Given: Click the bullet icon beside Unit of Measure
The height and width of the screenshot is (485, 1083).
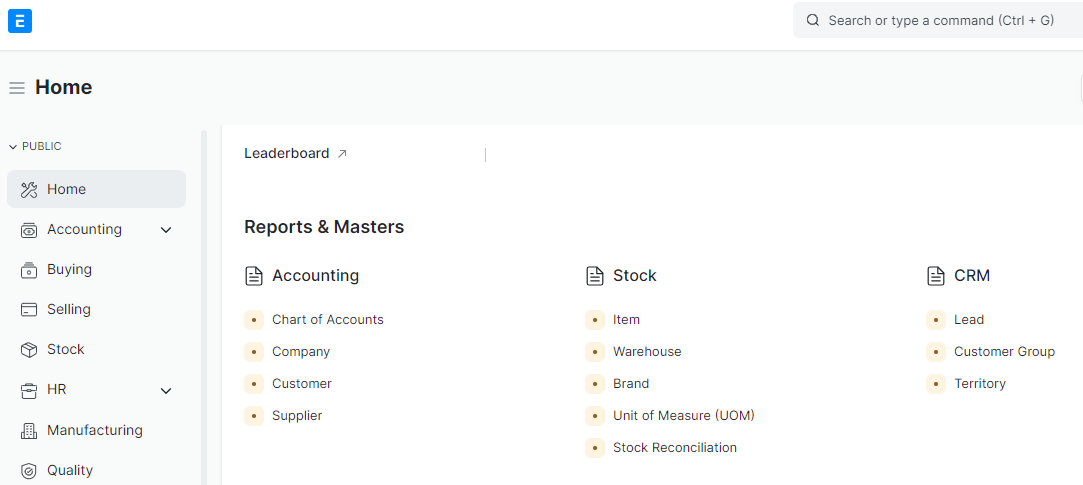Looking at the screenshot, I should pos(595,416).
